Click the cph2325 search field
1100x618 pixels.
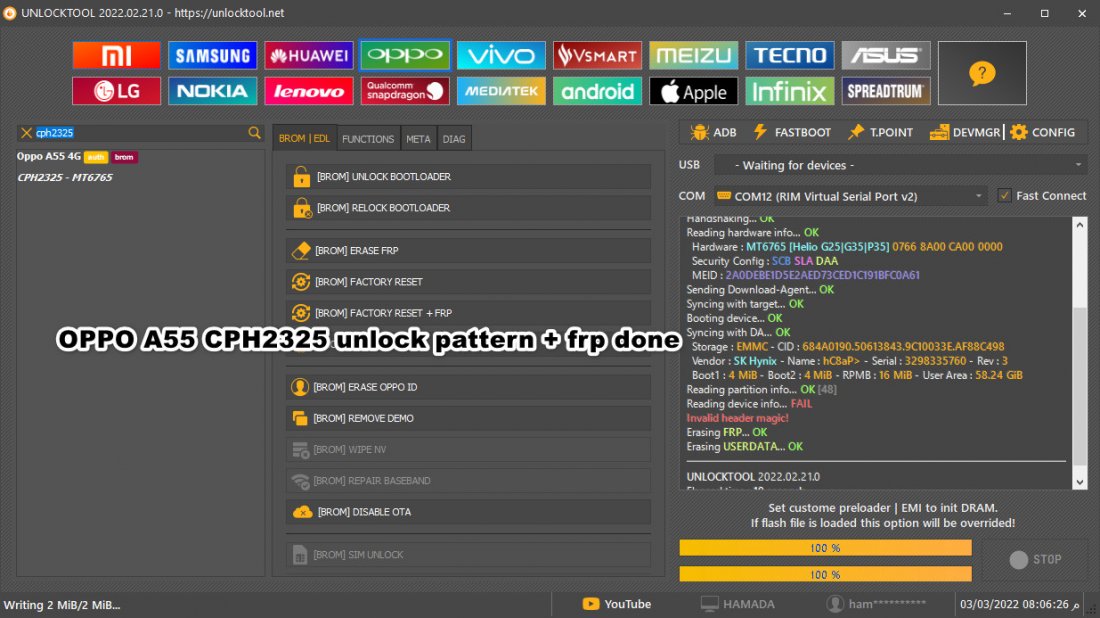point(140,133)
